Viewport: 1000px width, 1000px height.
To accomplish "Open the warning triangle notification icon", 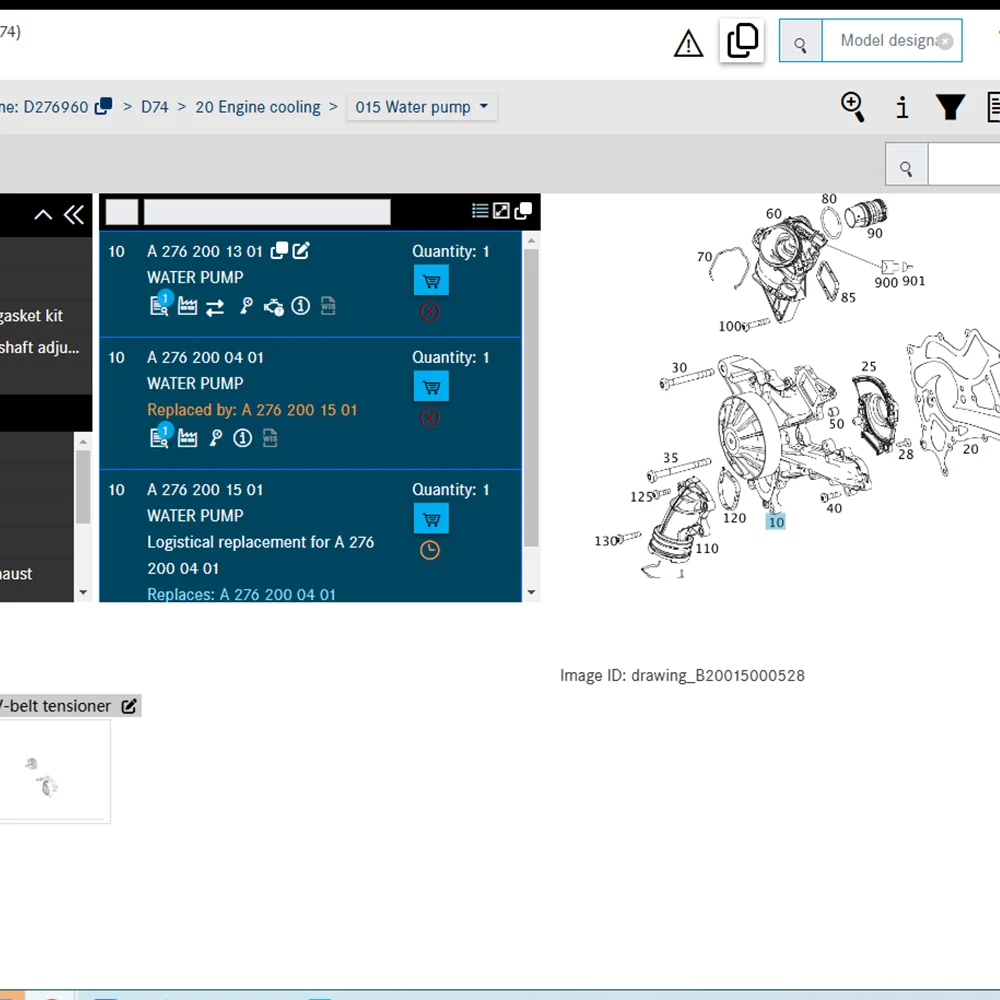I will click(688, 44).
